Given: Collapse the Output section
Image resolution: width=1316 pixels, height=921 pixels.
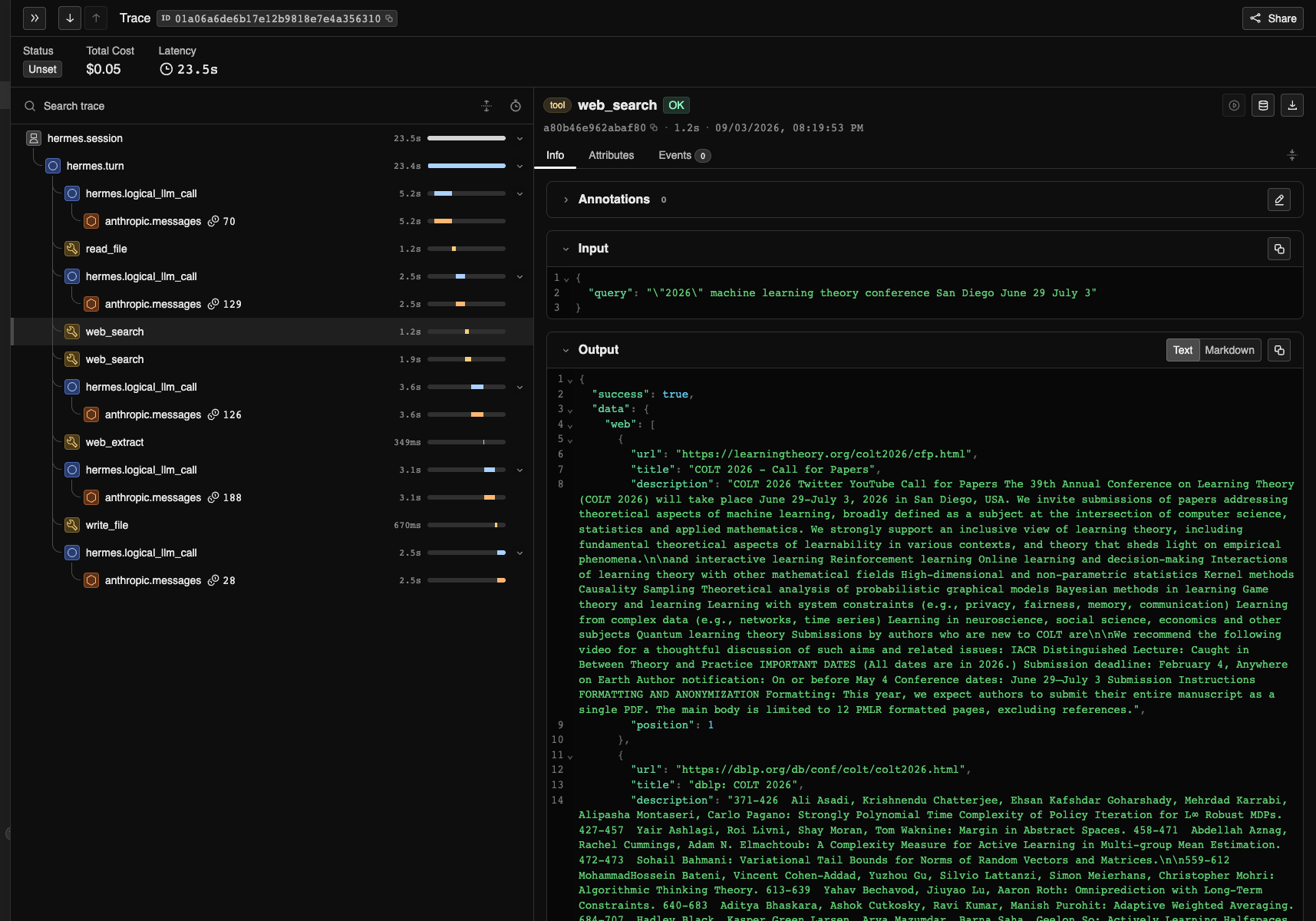Looking at the screenshot, I should pyautogui.click(x=566, y=350).
